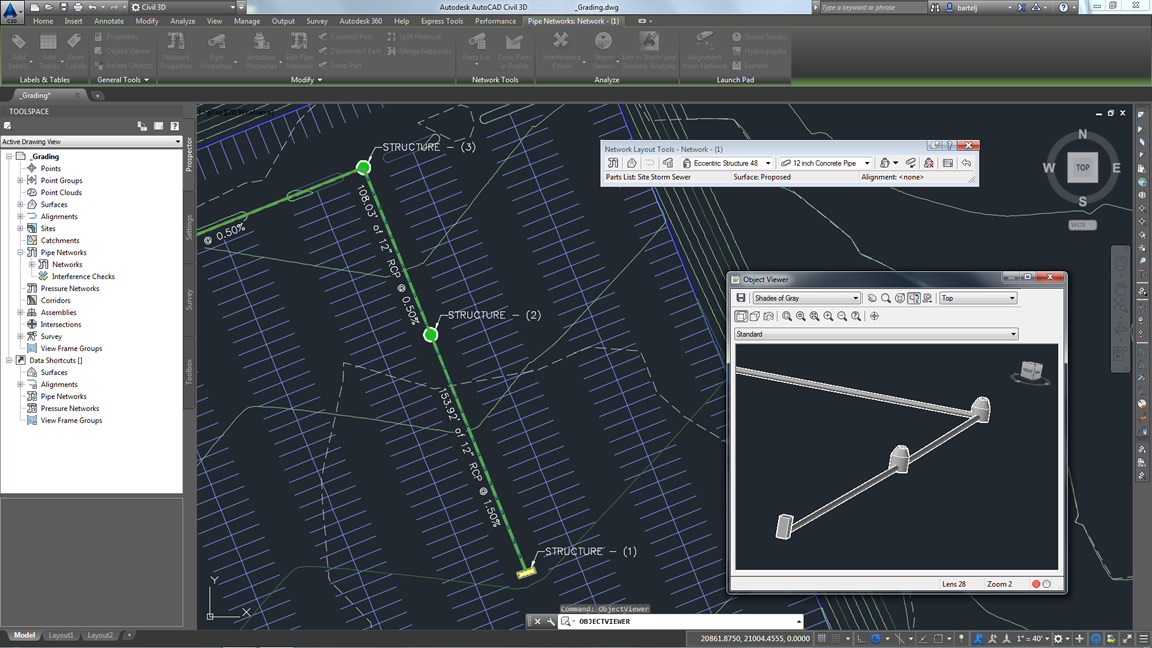Expand the Pipe Networks tree node

point(21,253)
